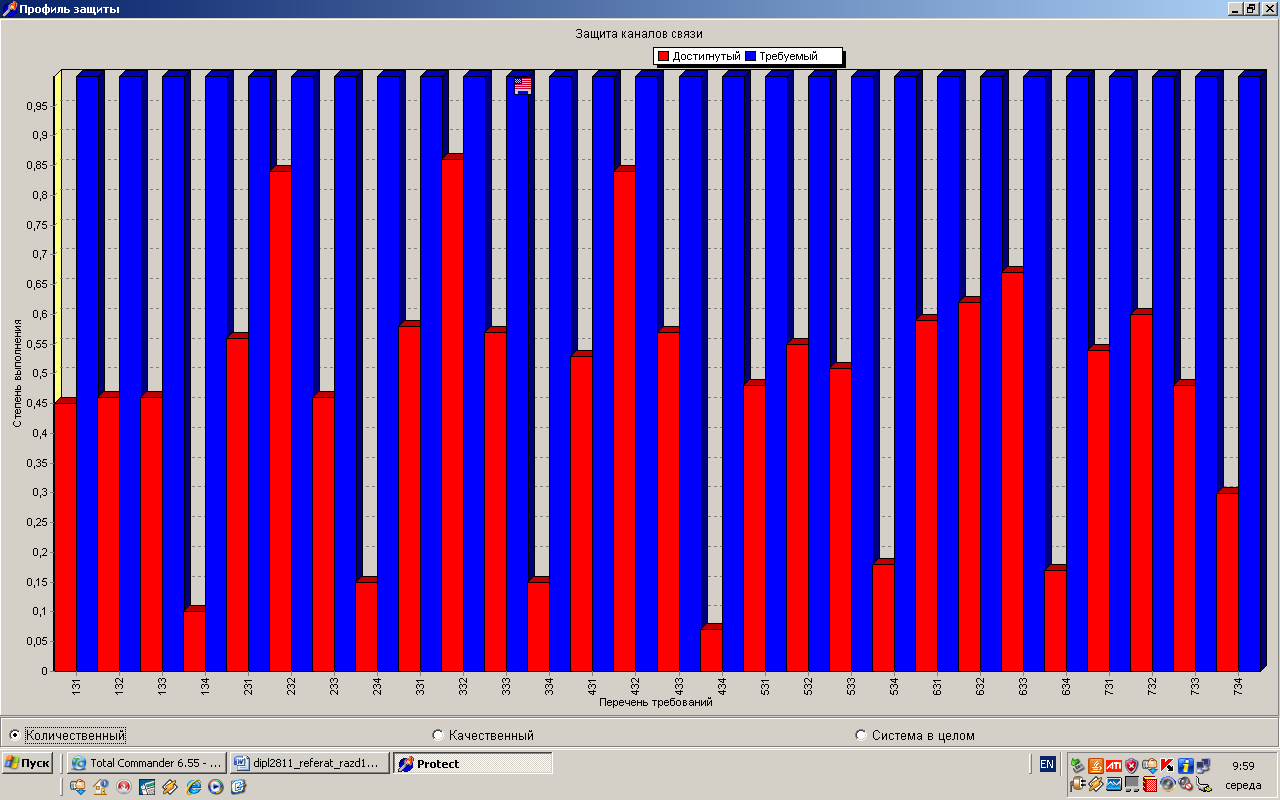Click the red Windows Security shield icon
The width and height of the screenshot is (1280, 800).
point(1132,766)
